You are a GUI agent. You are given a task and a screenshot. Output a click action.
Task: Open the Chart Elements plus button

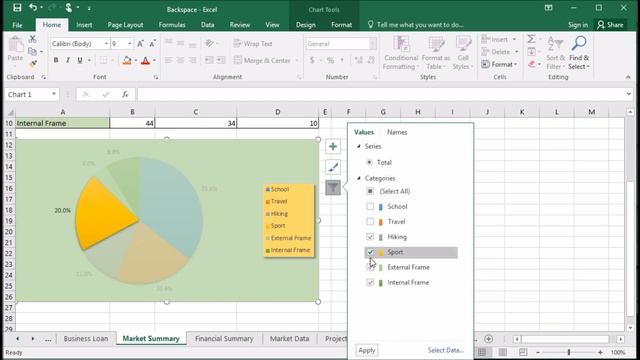(x=333, y=147)
